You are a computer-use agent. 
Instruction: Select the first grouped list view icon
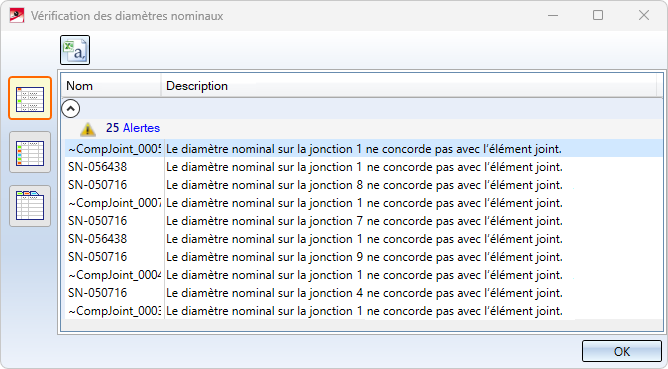pos(30,98)
